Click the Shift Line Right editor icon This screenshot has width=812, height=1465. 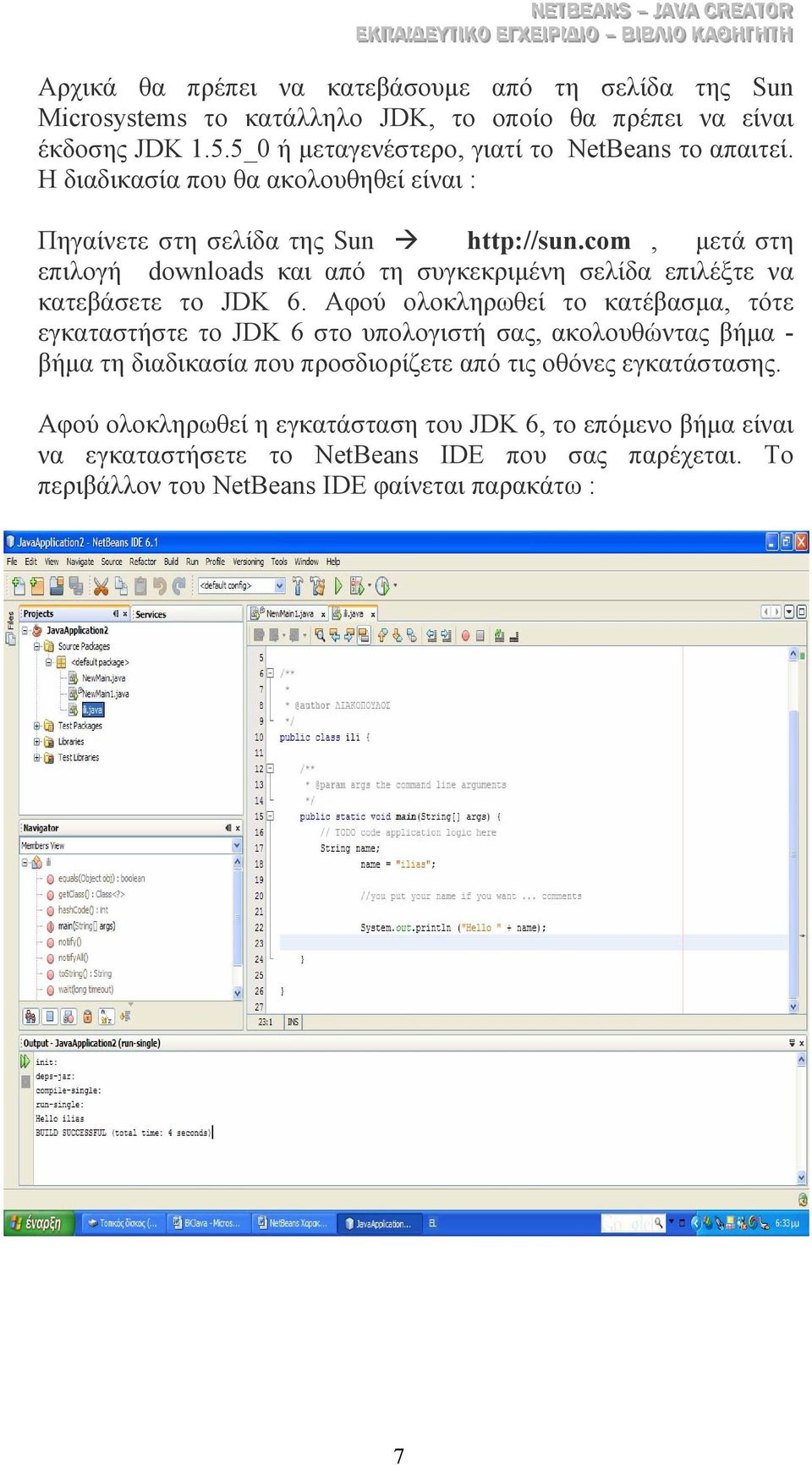(446, 635)
